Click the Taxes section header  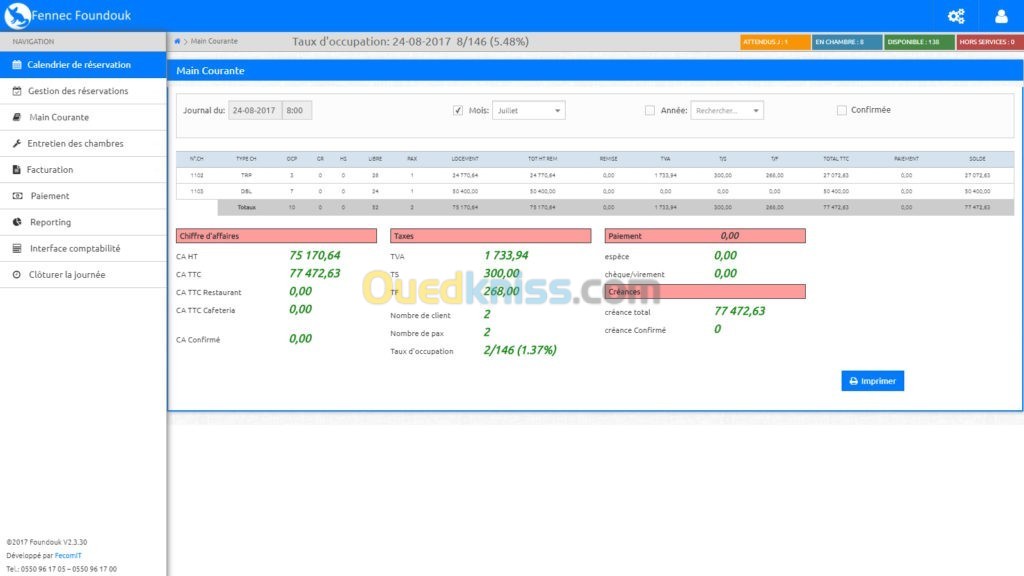490,236
